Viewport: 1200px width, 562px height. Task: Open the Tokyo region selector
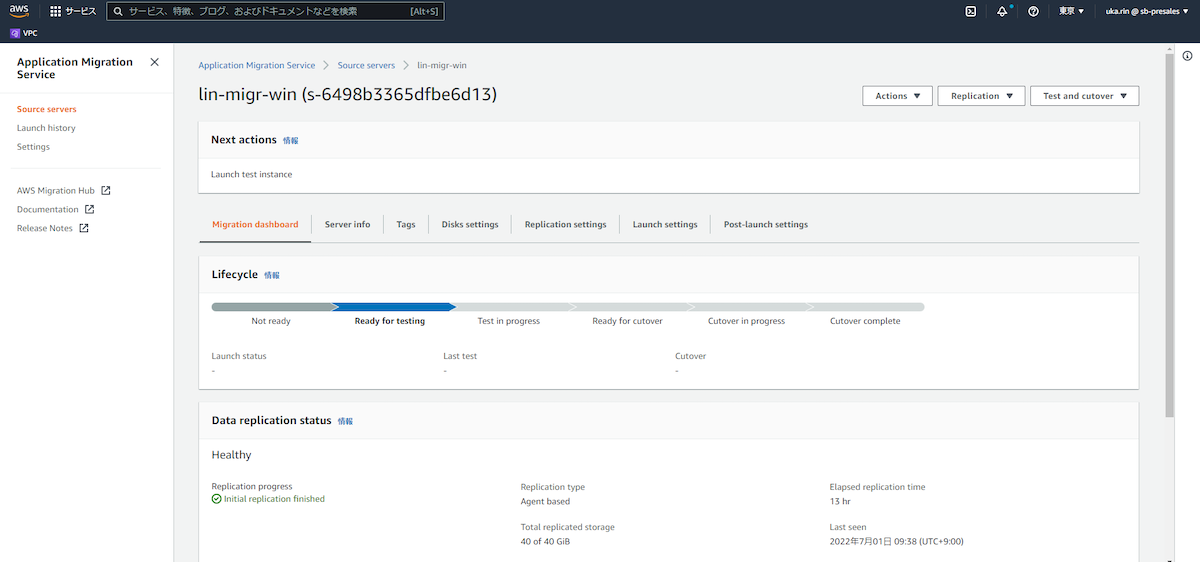1071,11
